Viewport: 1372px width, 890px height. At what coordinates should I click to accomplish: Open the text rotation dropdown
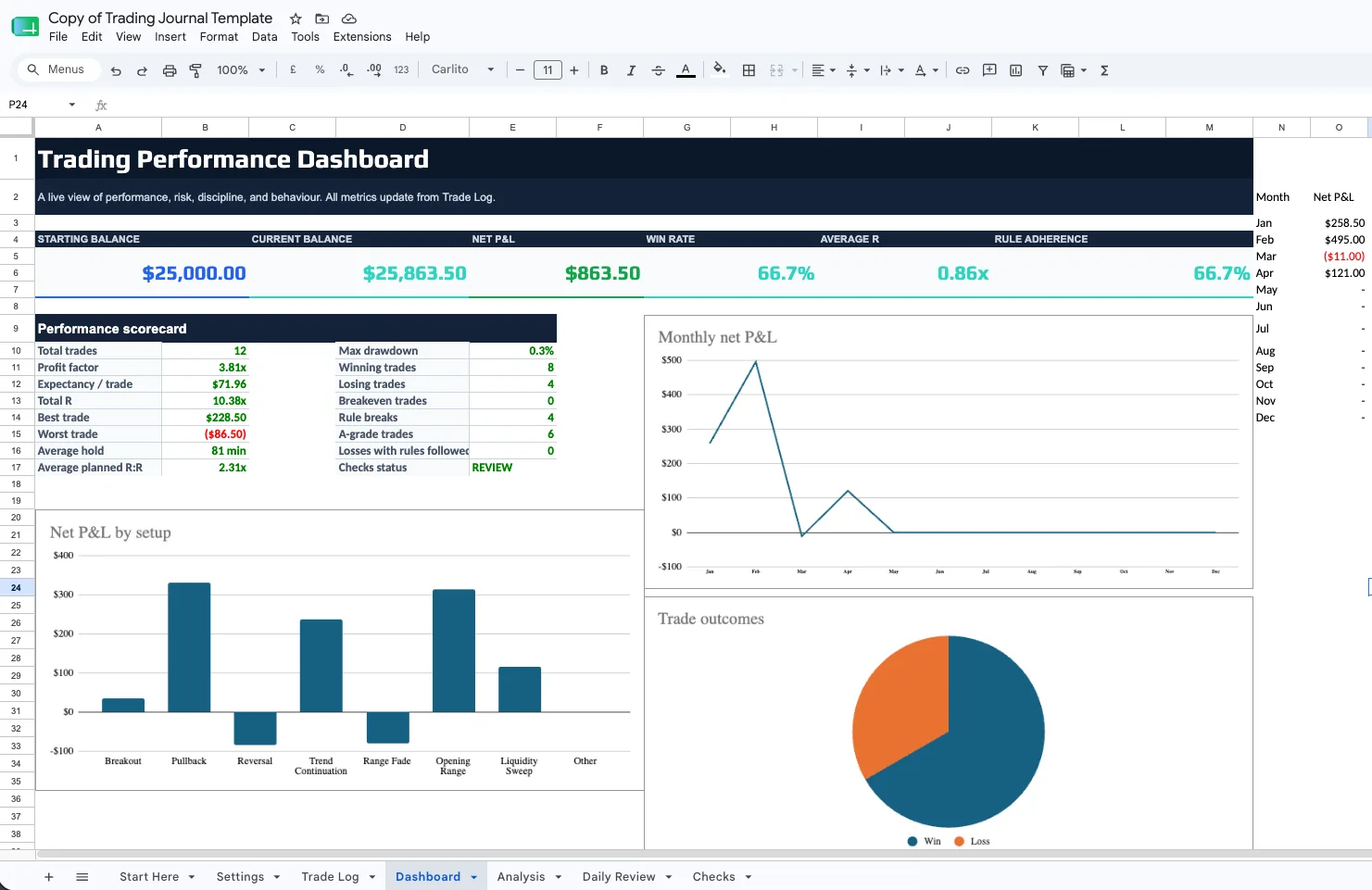tap(926, 70)
